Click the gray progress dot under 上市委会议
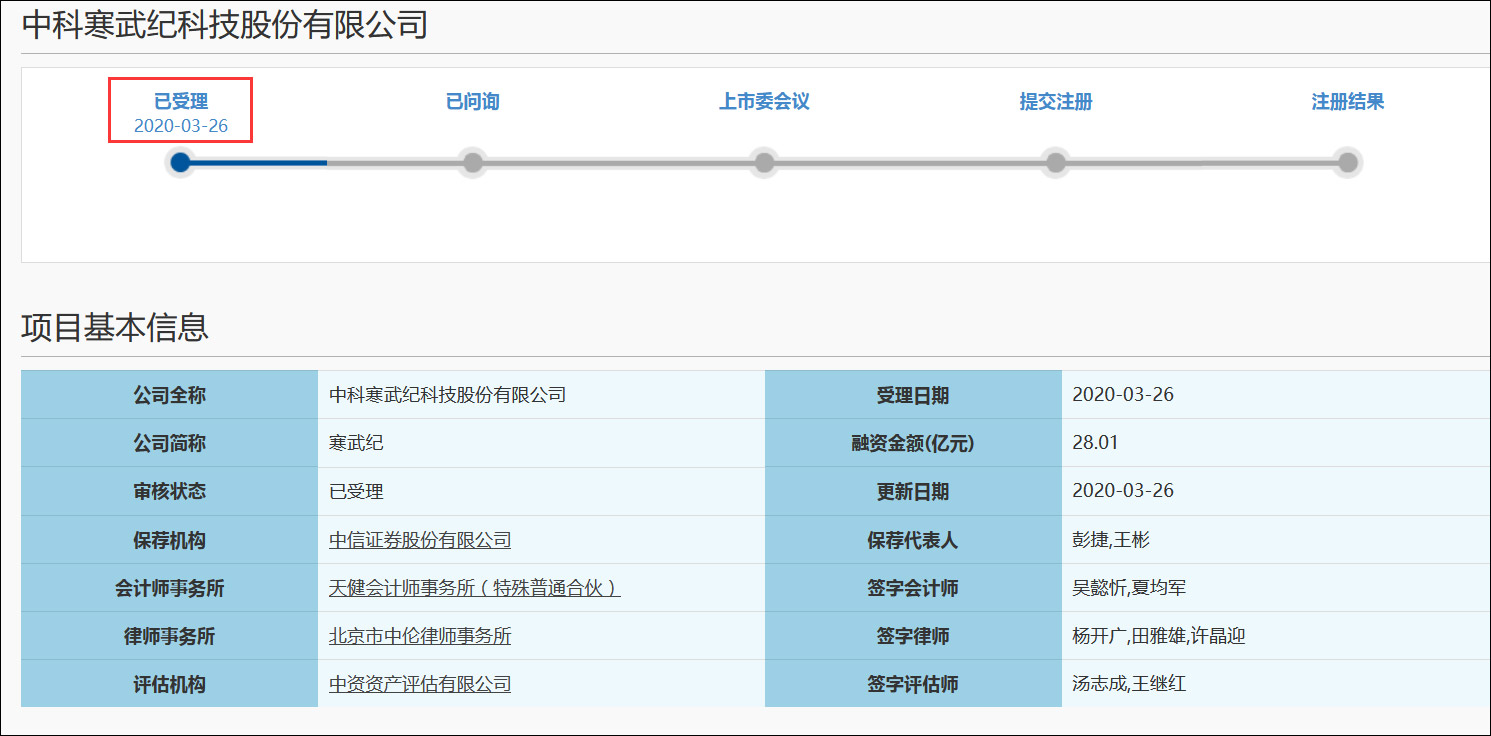 [764, 162]
